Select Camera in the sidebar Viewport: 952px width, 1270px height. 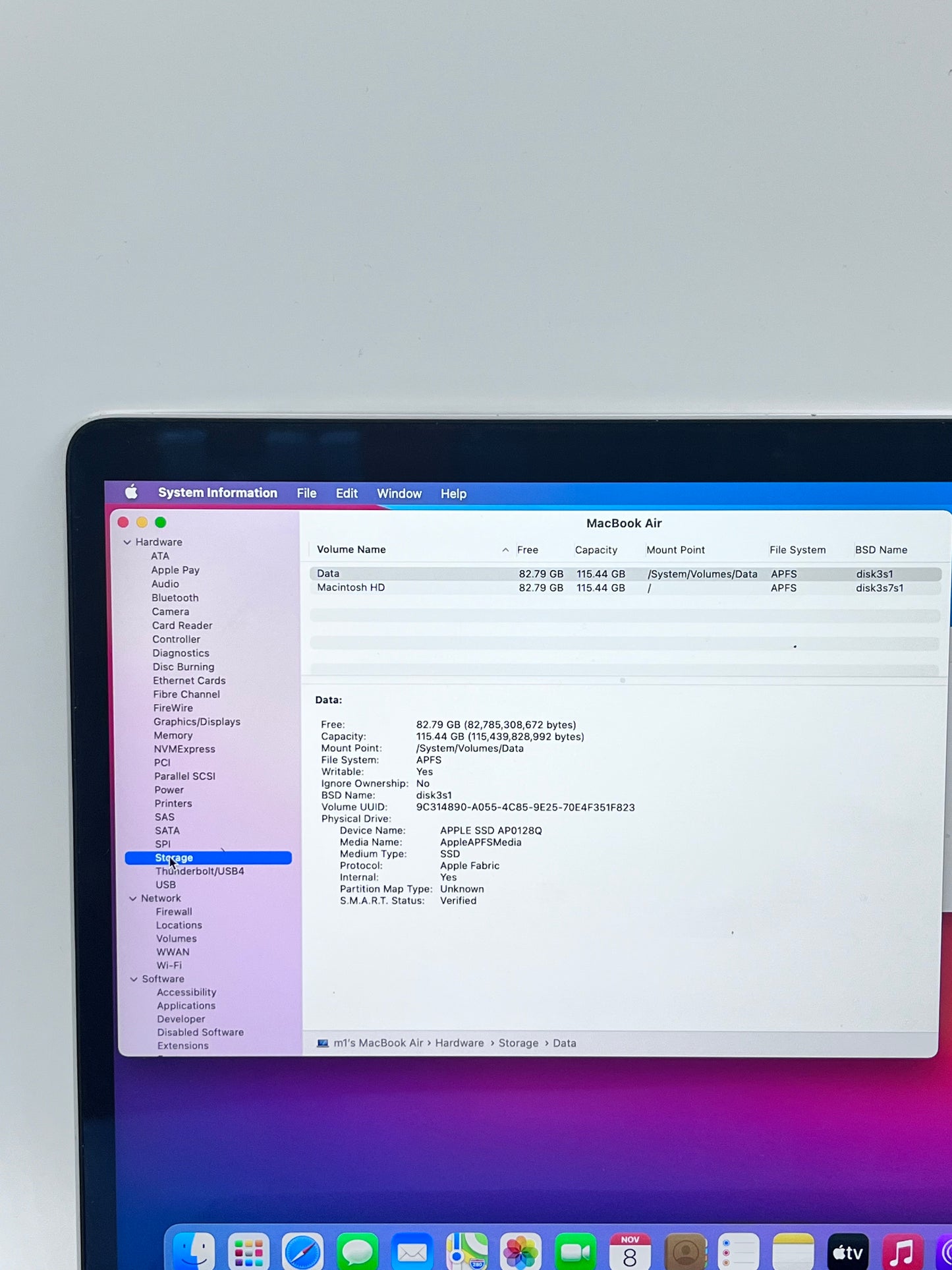(x=171, y=612)
